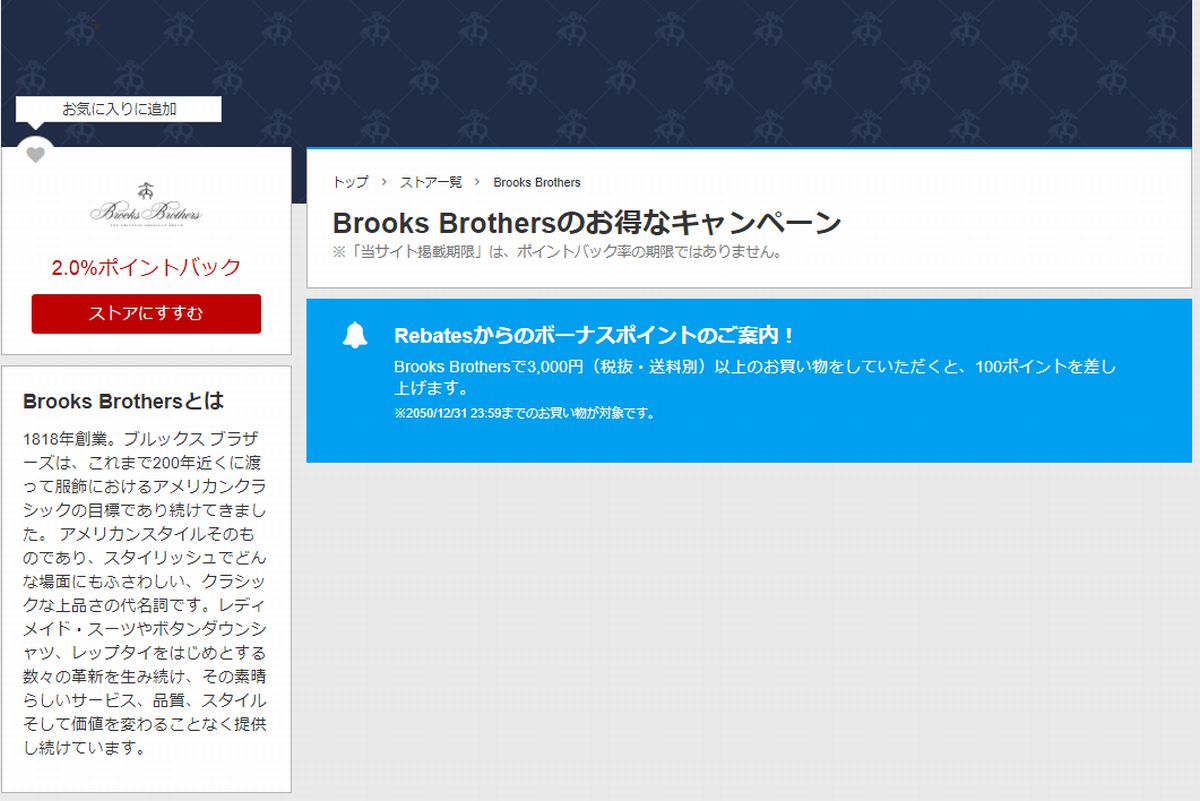Click the Brooks Brothersとは heading

coord(123,401)
